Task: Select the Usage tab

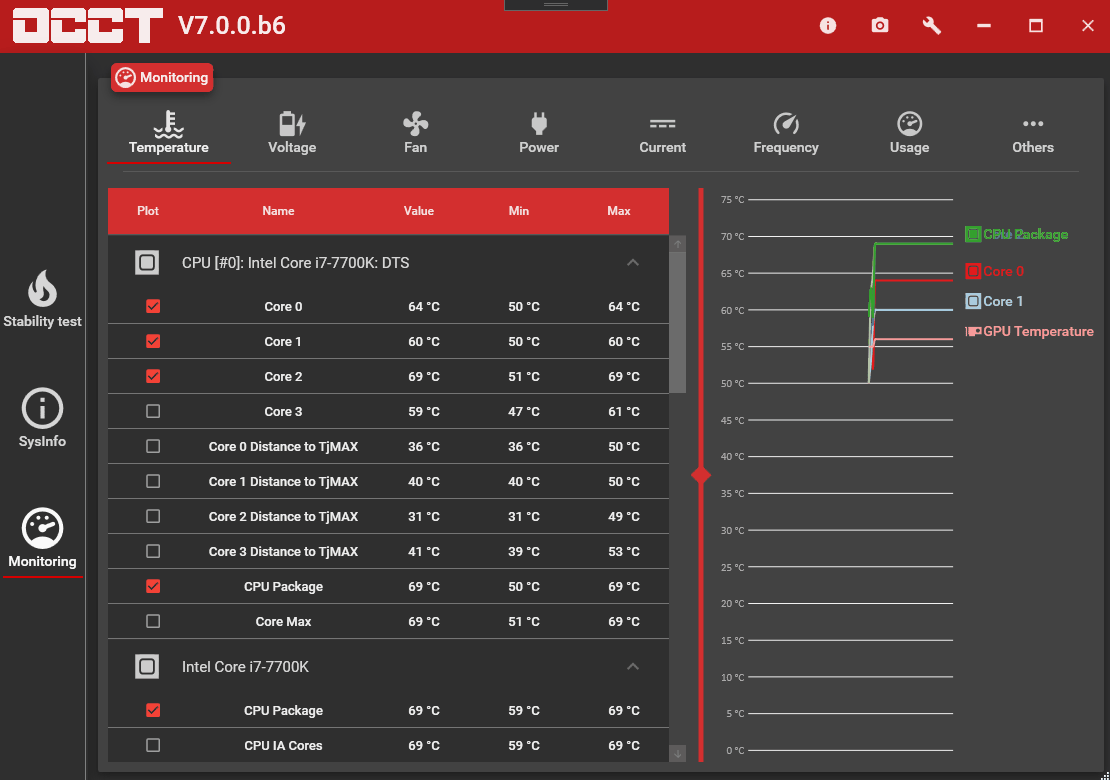Action: 909,133
